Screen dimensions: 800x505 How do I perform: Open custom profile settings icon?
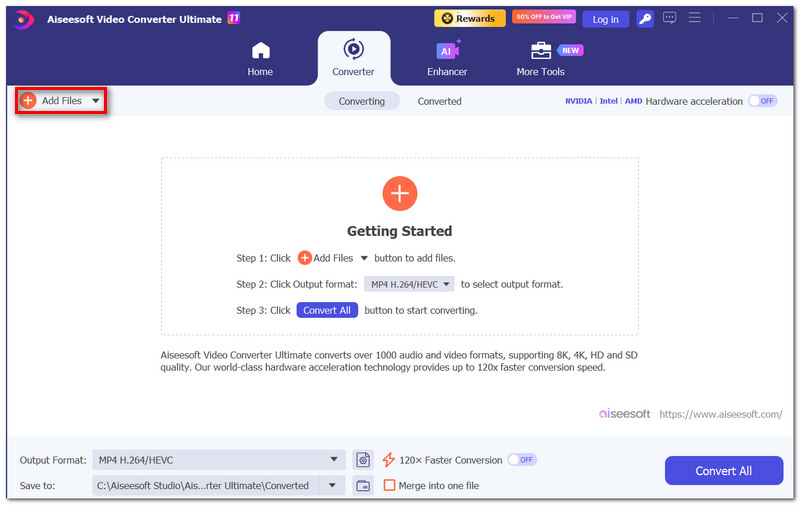pyautogui.click(x=363, y=460)
